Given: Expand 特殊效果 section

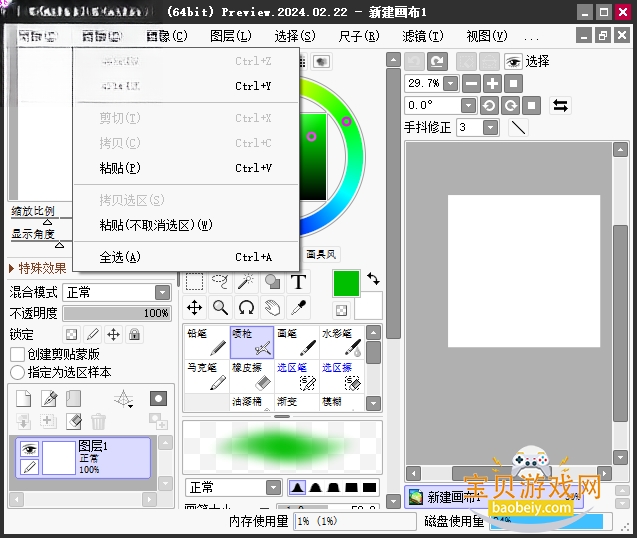Looking at the screenshot, I should 37,268.
